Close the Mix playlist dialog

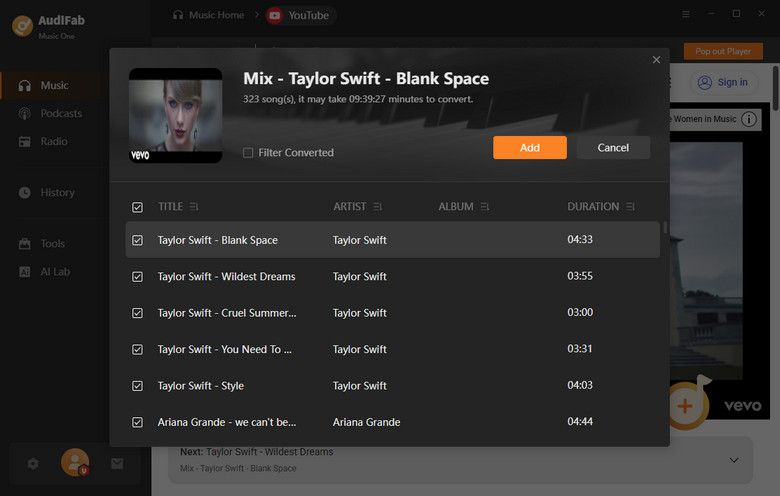(656, 60)
